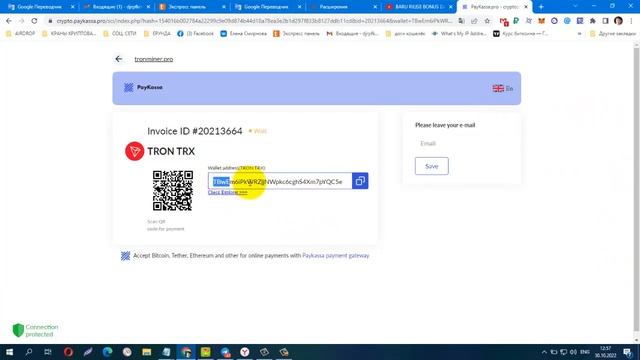Screen dimensions: 640x360
Task: Switch to the BARU RILIS BONUS YouTube tab
Action: click(x=419, y=7)
